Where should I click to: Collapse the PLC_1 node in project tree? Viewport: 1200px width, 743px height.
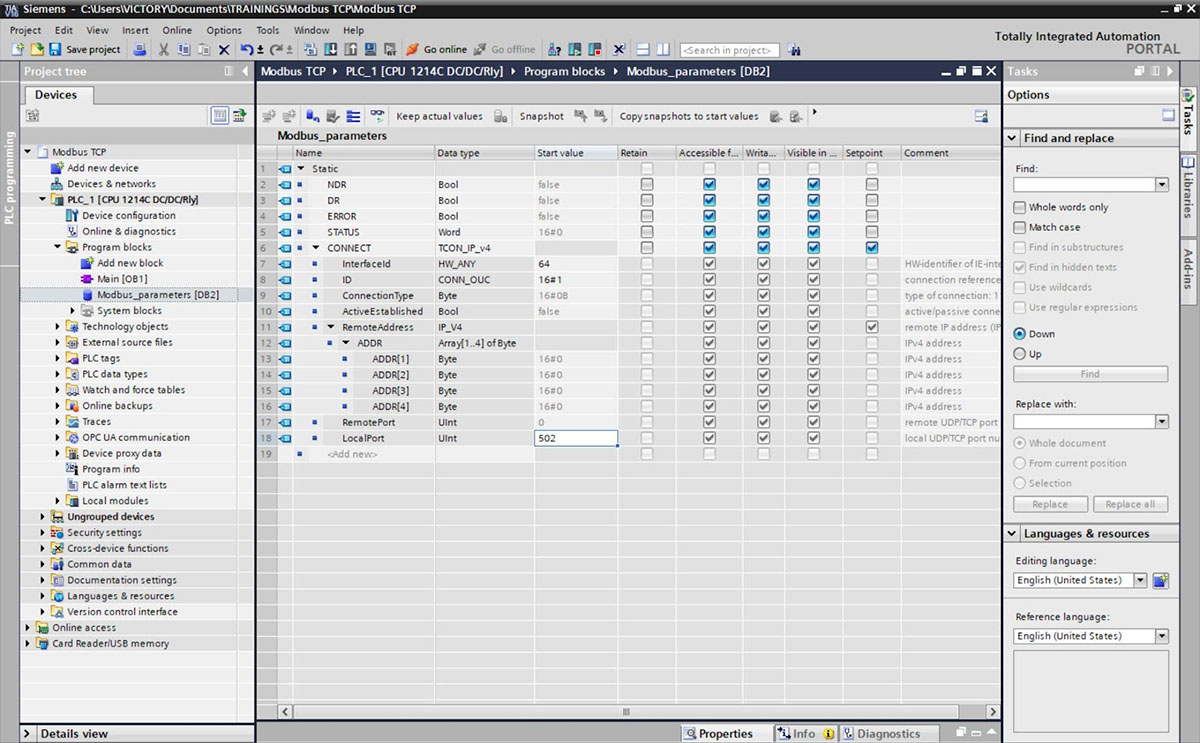click(x=42, y=200)
